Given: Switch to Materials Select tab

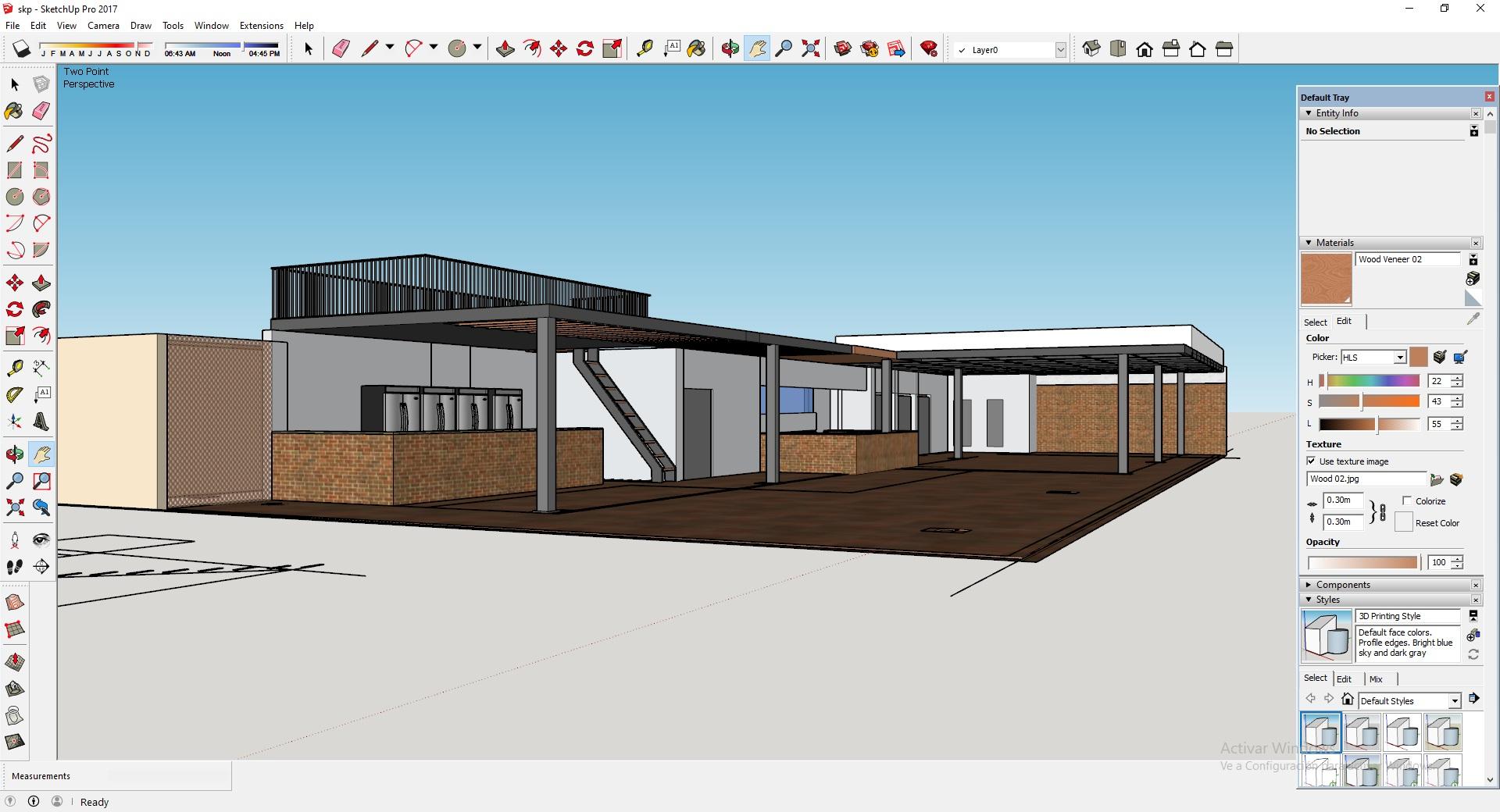Looking at the screenshot, I should [x=1315, y=322].
